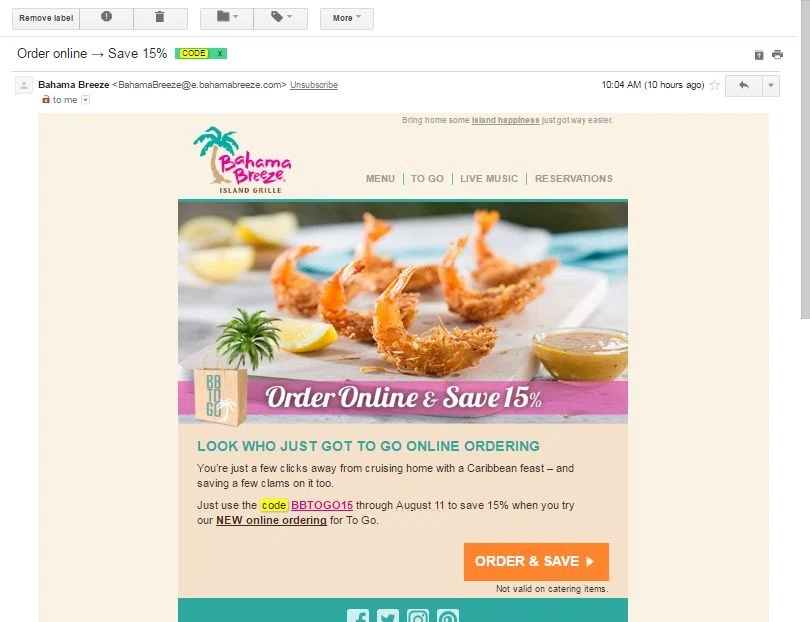
Task: Delete this email with trash icon
Action: coord(160,18)
